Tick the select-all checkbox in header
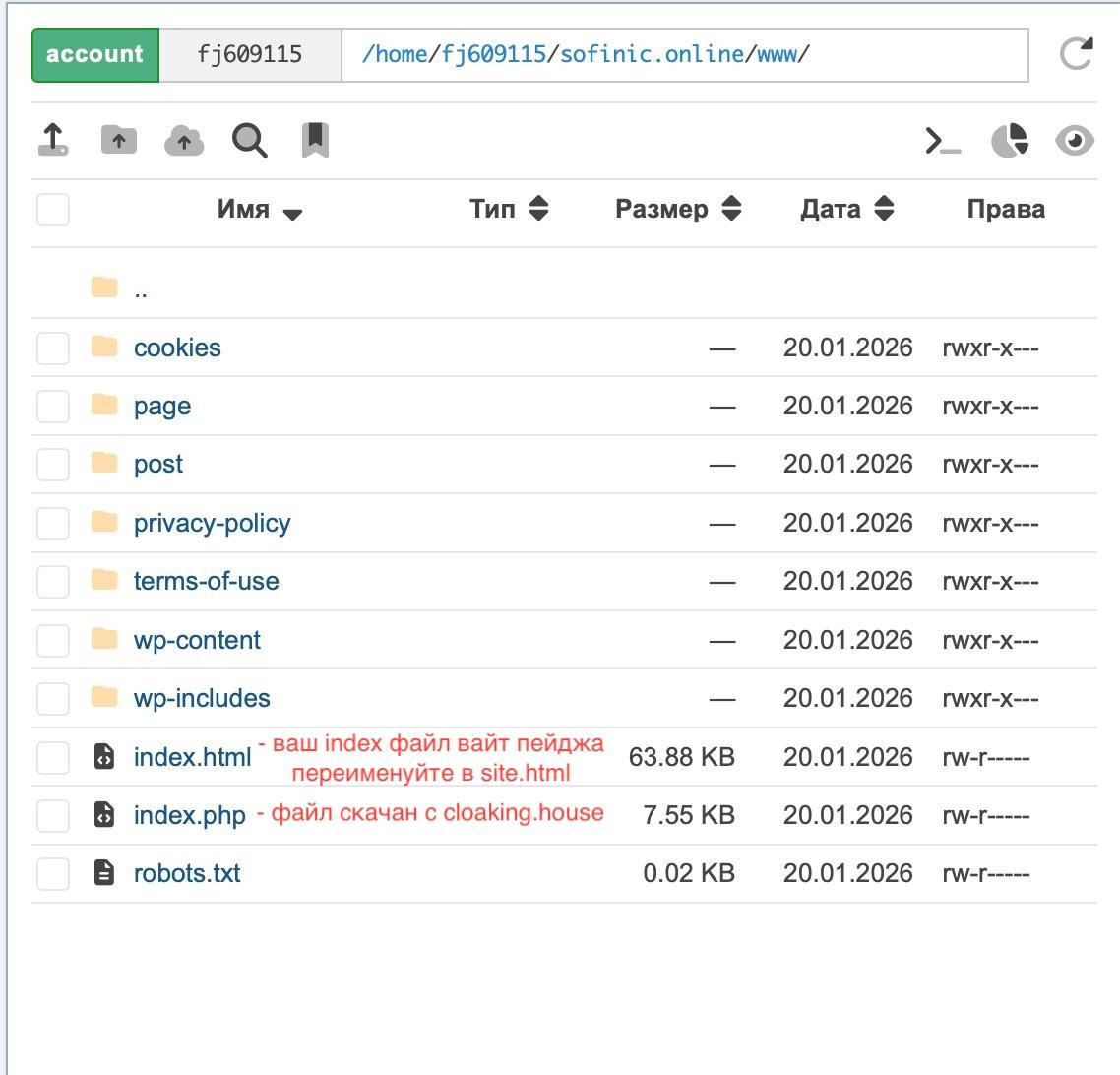This screenshot has width=1120, height=1075. [53, 209]
